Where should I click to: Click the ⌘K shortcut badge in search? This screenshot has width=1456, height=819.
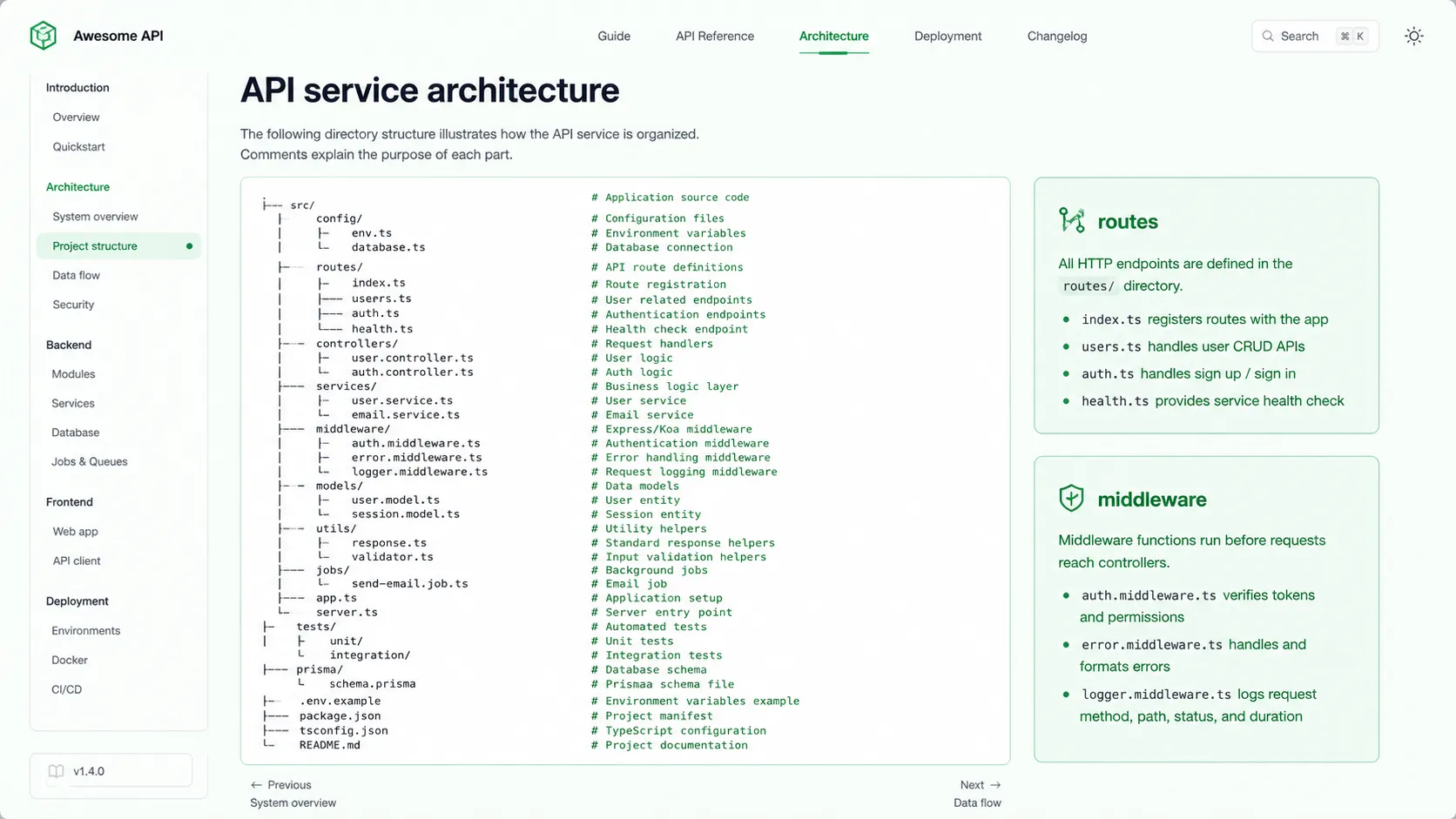(1351, 36)
